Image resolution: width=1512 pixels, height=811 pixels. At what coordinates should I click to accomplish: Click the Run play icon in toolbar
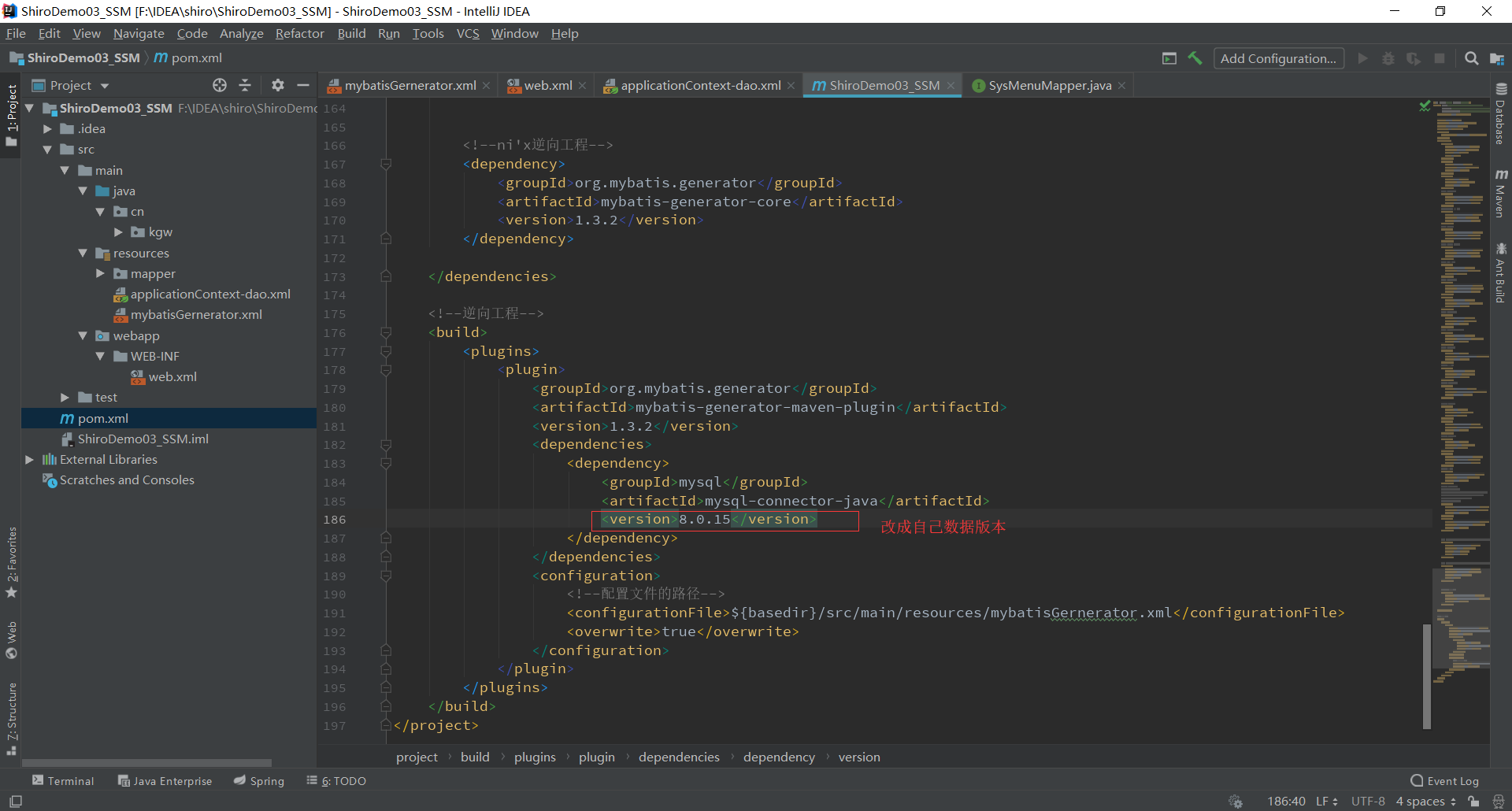(x=1362, y=58)
